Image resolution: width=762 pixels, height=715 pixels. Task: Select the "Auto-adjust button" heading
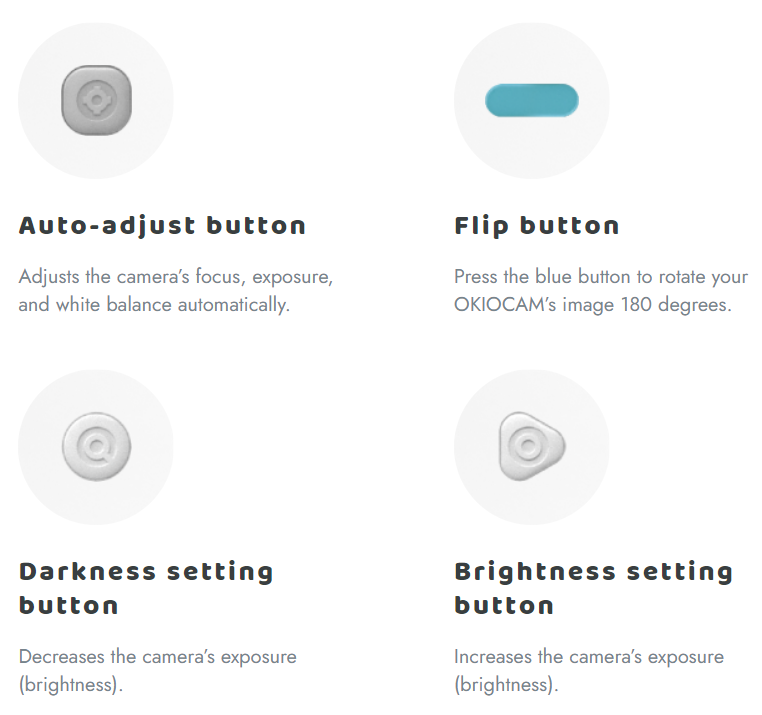tap(162, 226)
